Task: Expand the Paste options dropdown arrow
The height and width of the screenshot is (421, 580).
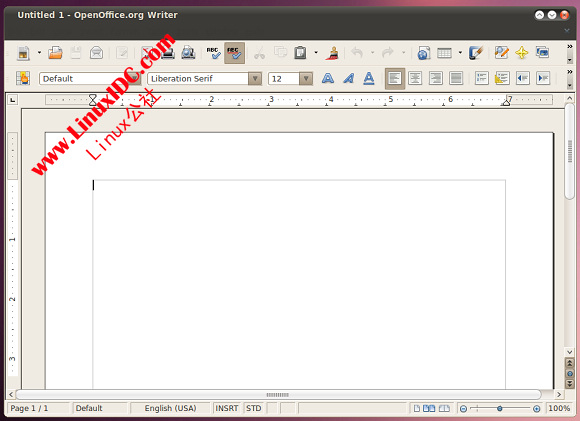Action: (x=316, y=53)
